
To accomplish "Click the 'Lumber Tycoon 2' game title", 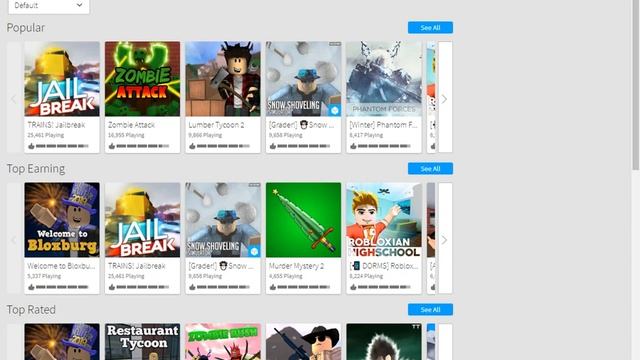I will (x=216, y=125).
